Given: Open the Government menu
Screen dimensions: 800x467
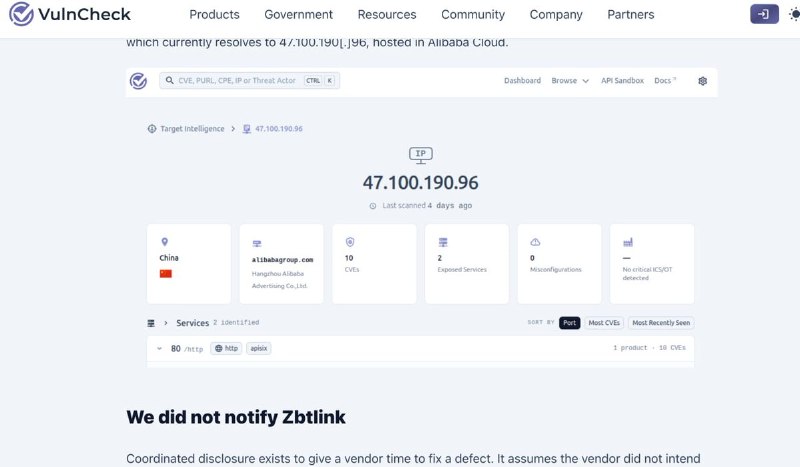Looking at the screenshot, I should (x=298, y=15).
